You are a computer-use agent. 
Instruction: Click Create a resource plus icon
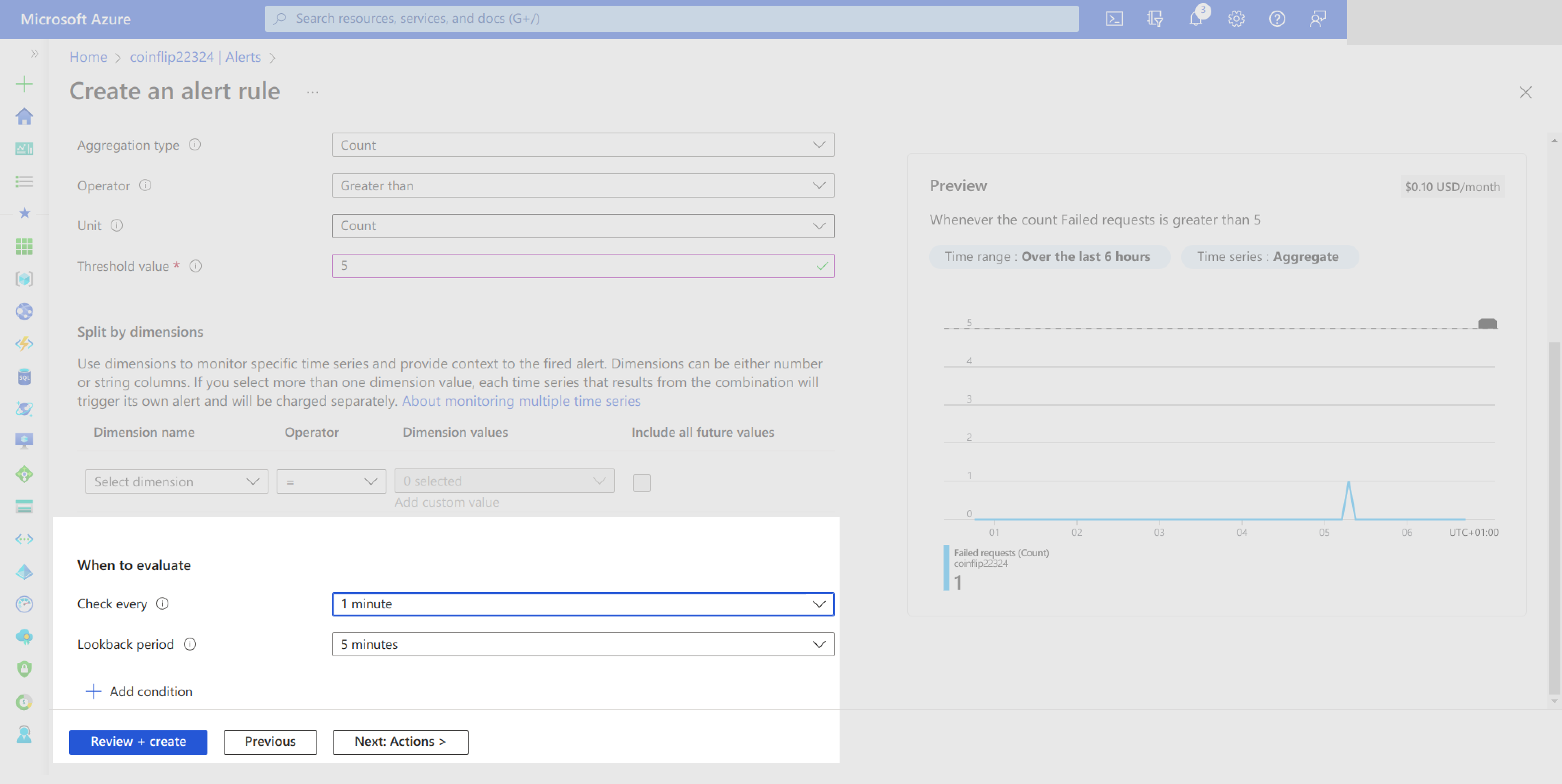[24, 84]
